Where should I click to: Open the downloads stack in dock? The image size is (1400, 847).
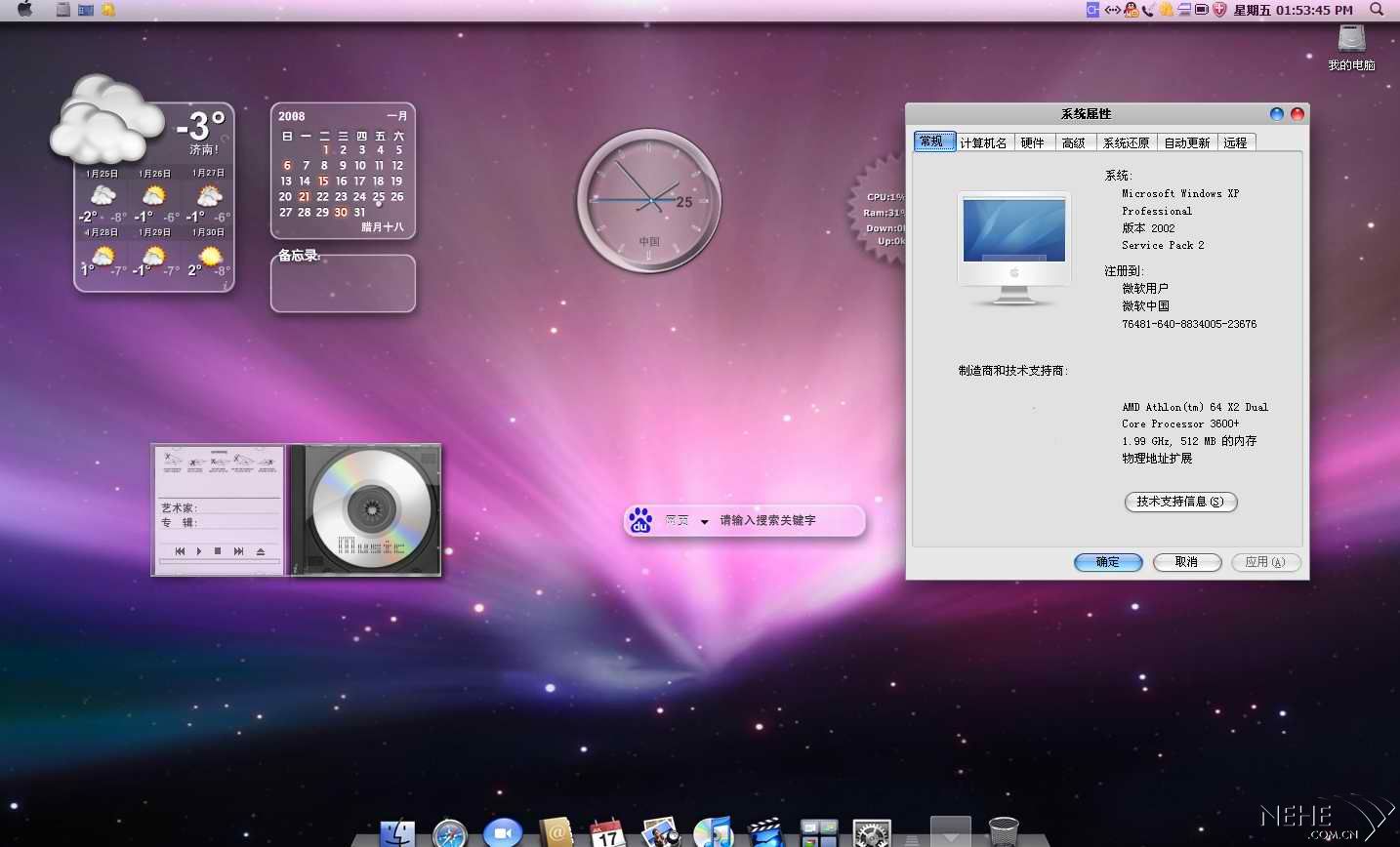pos(950,831)
